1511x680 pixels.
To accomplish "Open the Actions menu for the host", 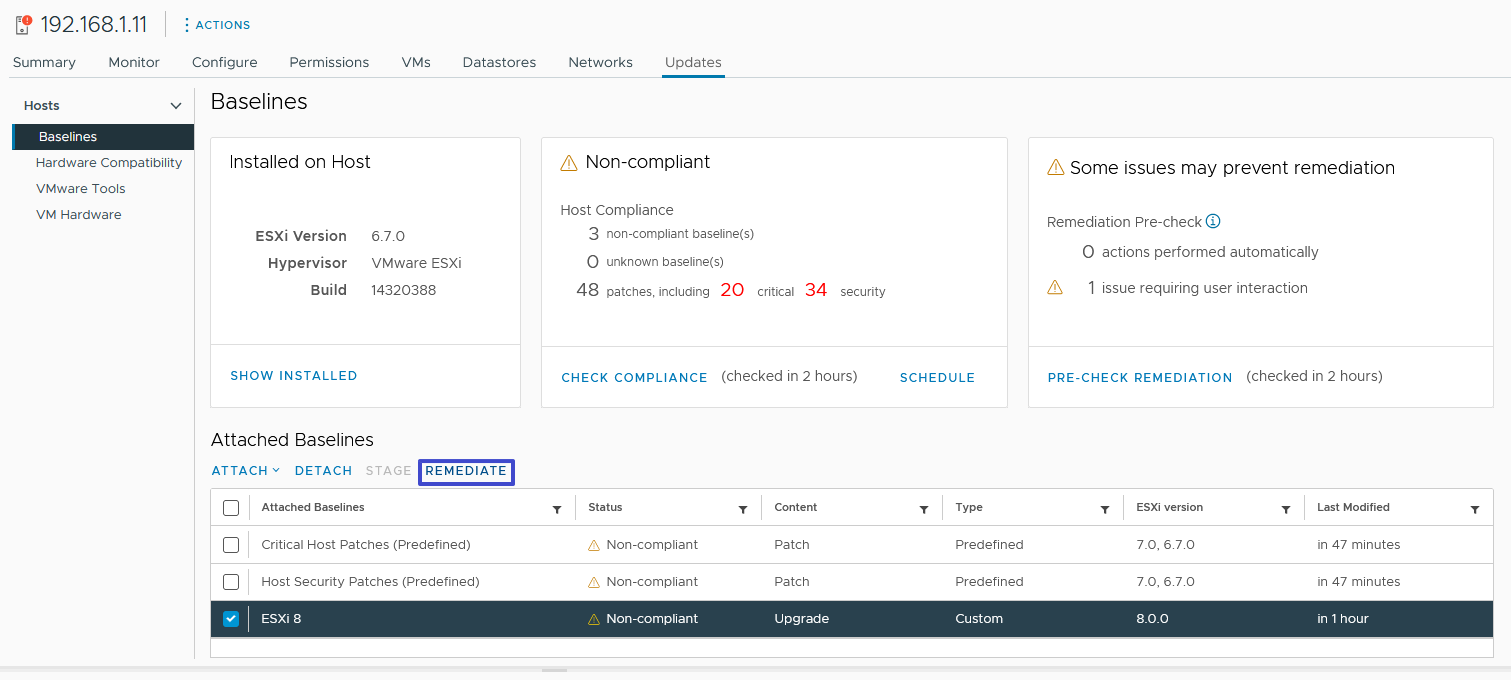I will pyautogui.click(x=216, y=25).
